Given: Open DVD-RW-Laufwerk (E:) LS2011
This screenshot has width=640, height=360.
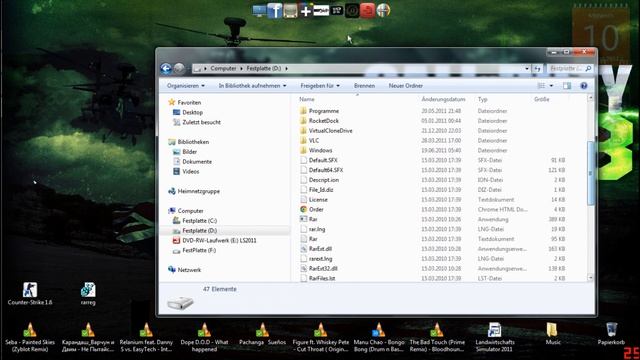Looking at the screenshot, I should tap(219, 240).
